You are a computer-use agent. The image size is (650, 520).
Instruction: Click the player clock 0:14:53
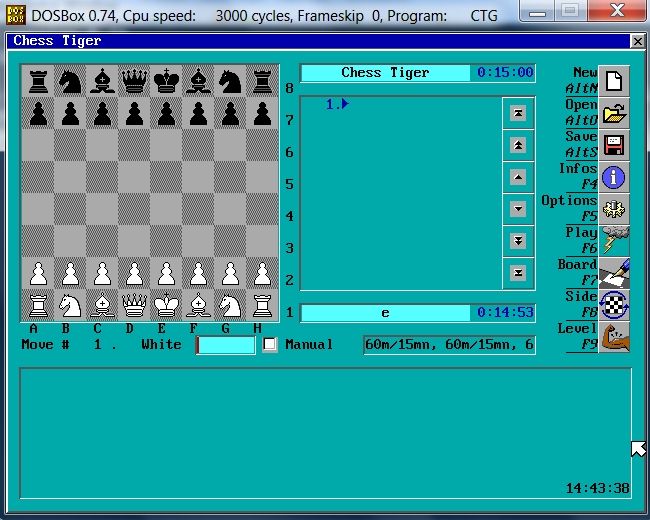pyautogui.click(x=504, y=312)
